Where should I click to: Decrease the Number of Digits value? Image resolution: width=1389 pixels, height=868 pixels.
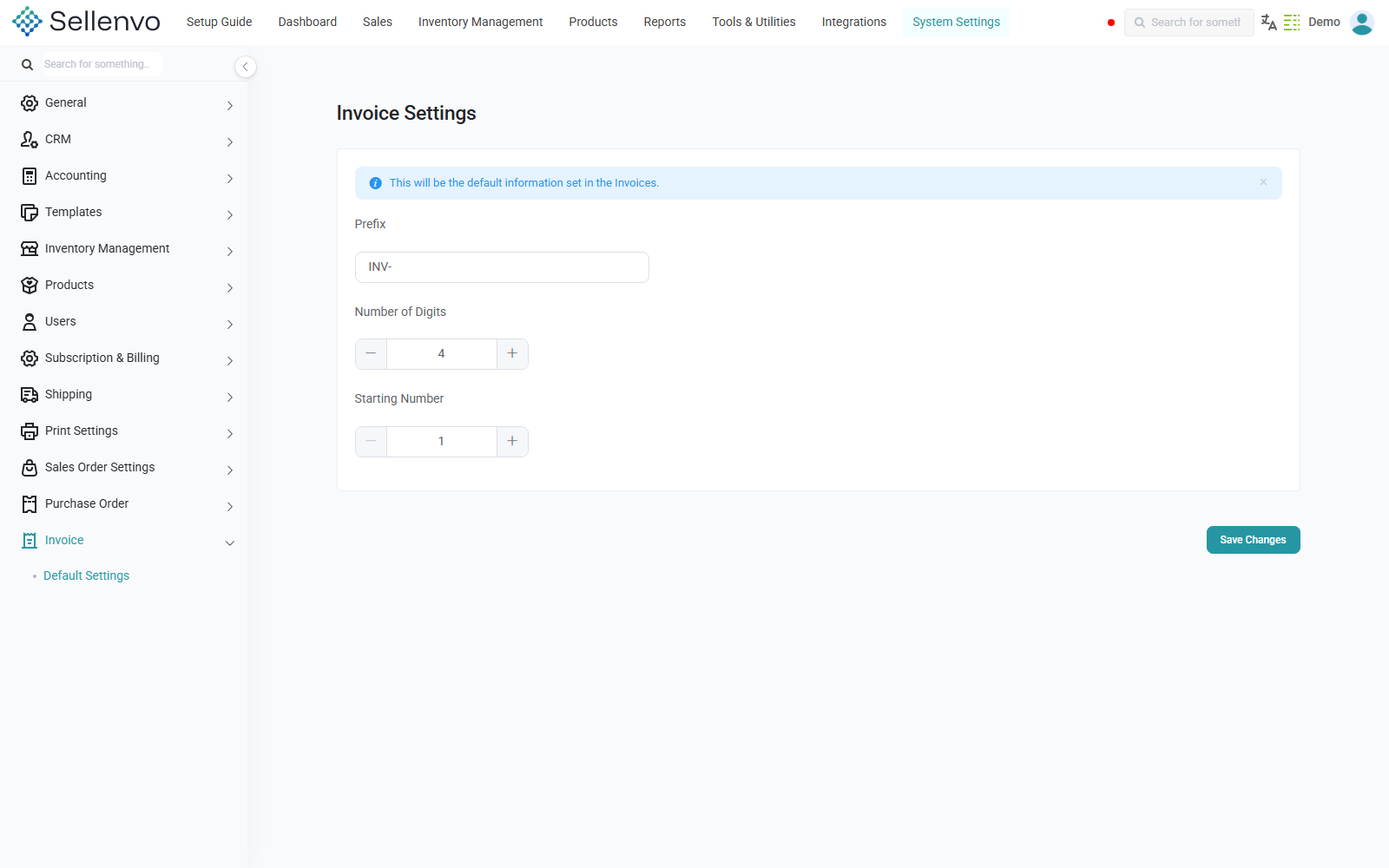(x=371, y=354)
